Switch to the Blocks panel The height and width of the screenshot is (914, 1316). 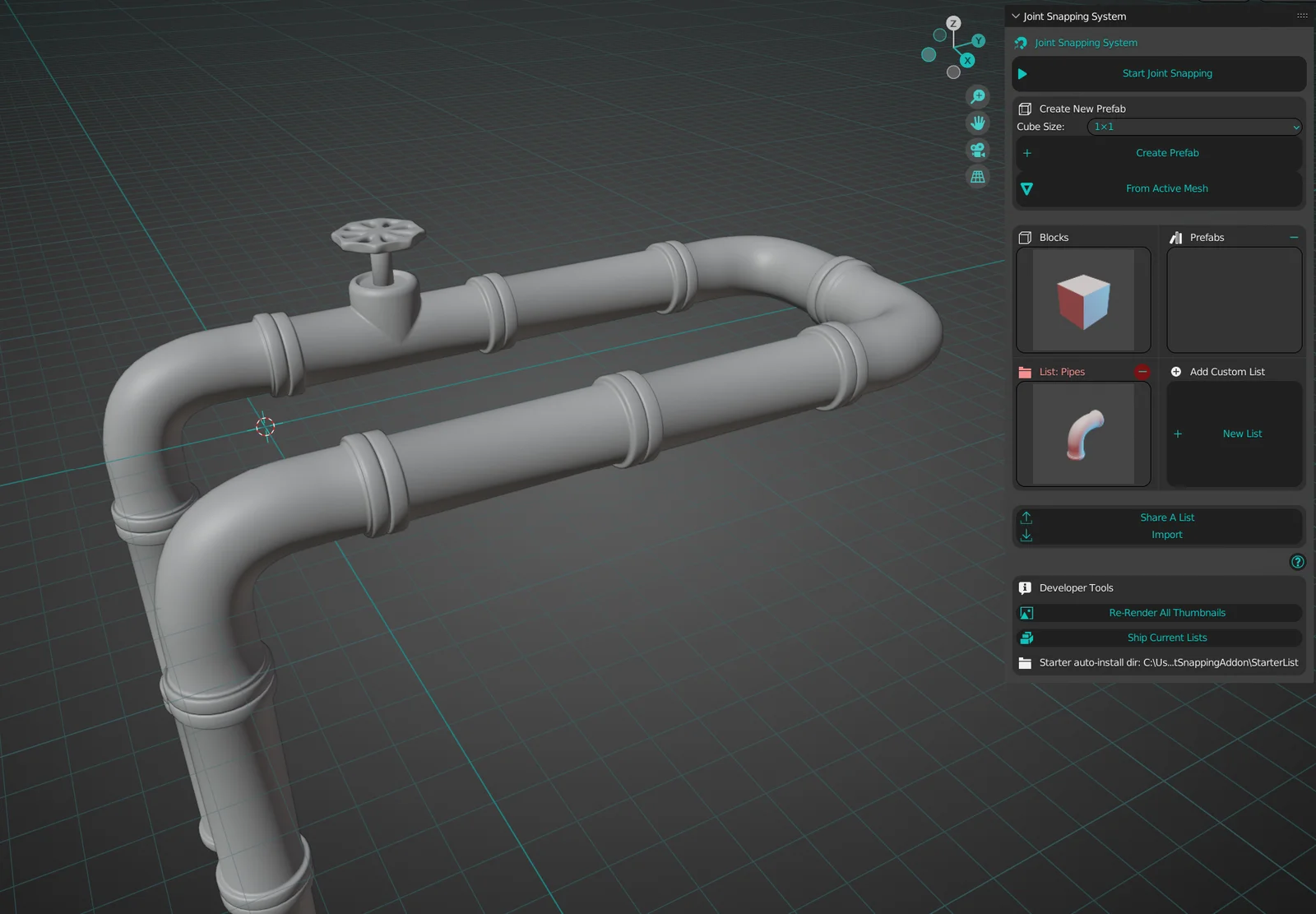1054,237
